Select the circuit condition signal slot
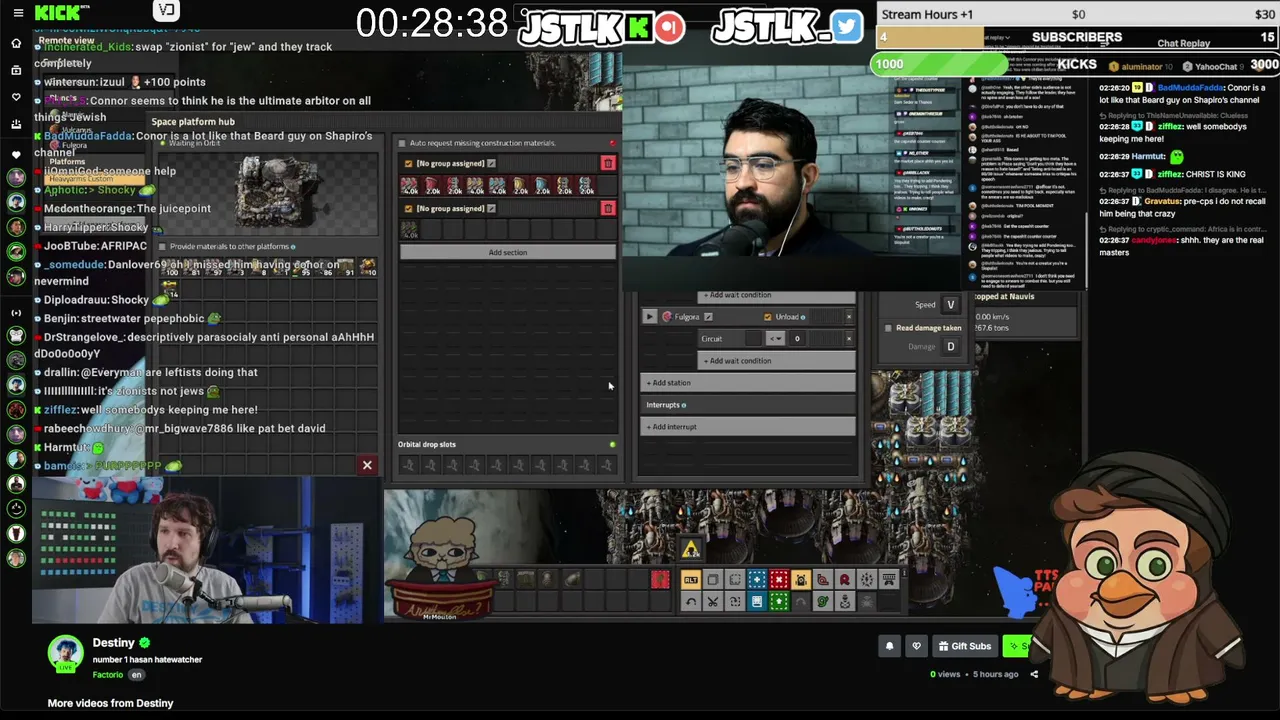Screen dimensions: 1280x720 click(753, 339)
